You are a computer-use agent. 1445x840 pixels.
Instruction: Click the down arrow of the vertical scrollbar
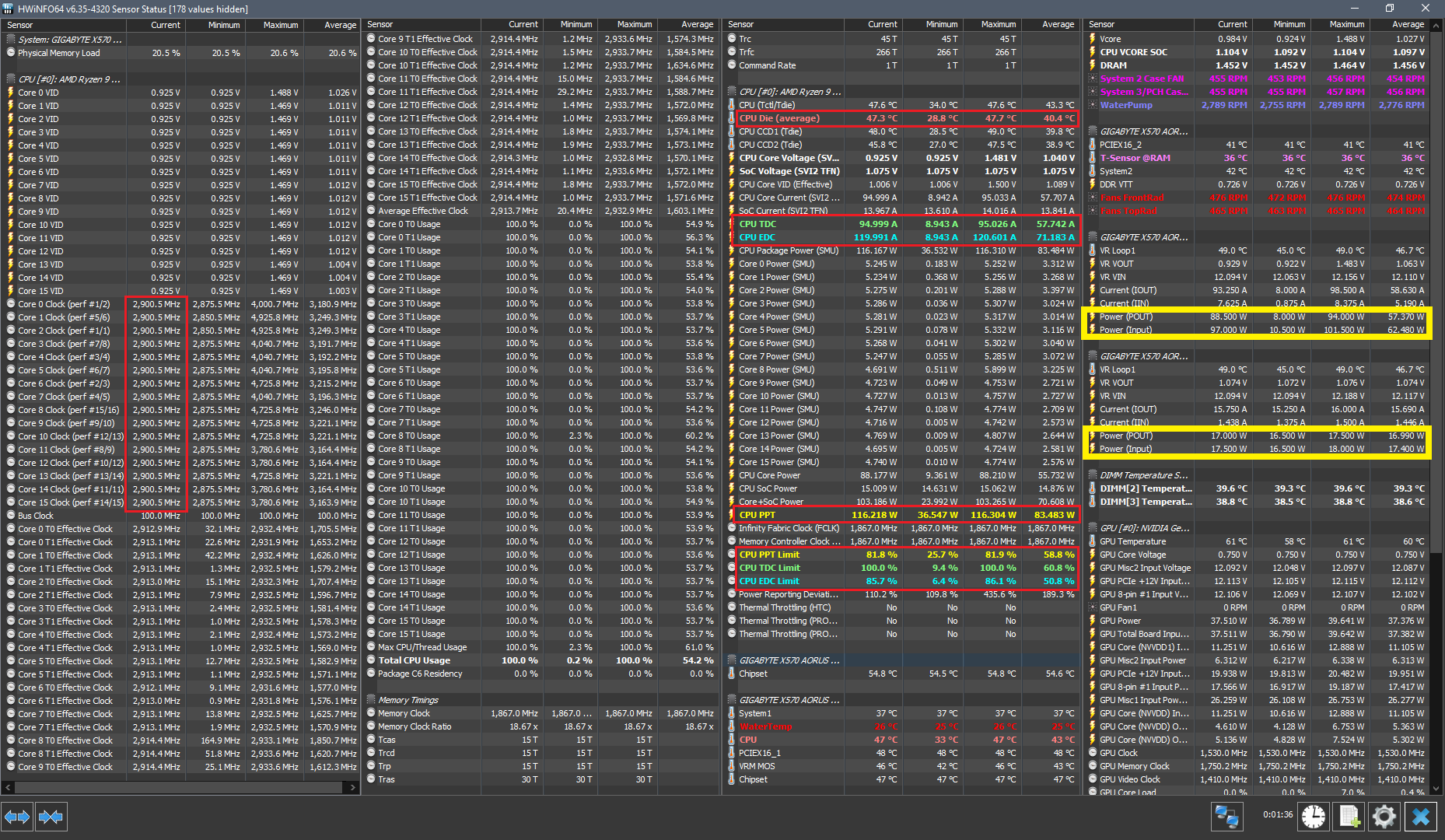(1436, 789)
